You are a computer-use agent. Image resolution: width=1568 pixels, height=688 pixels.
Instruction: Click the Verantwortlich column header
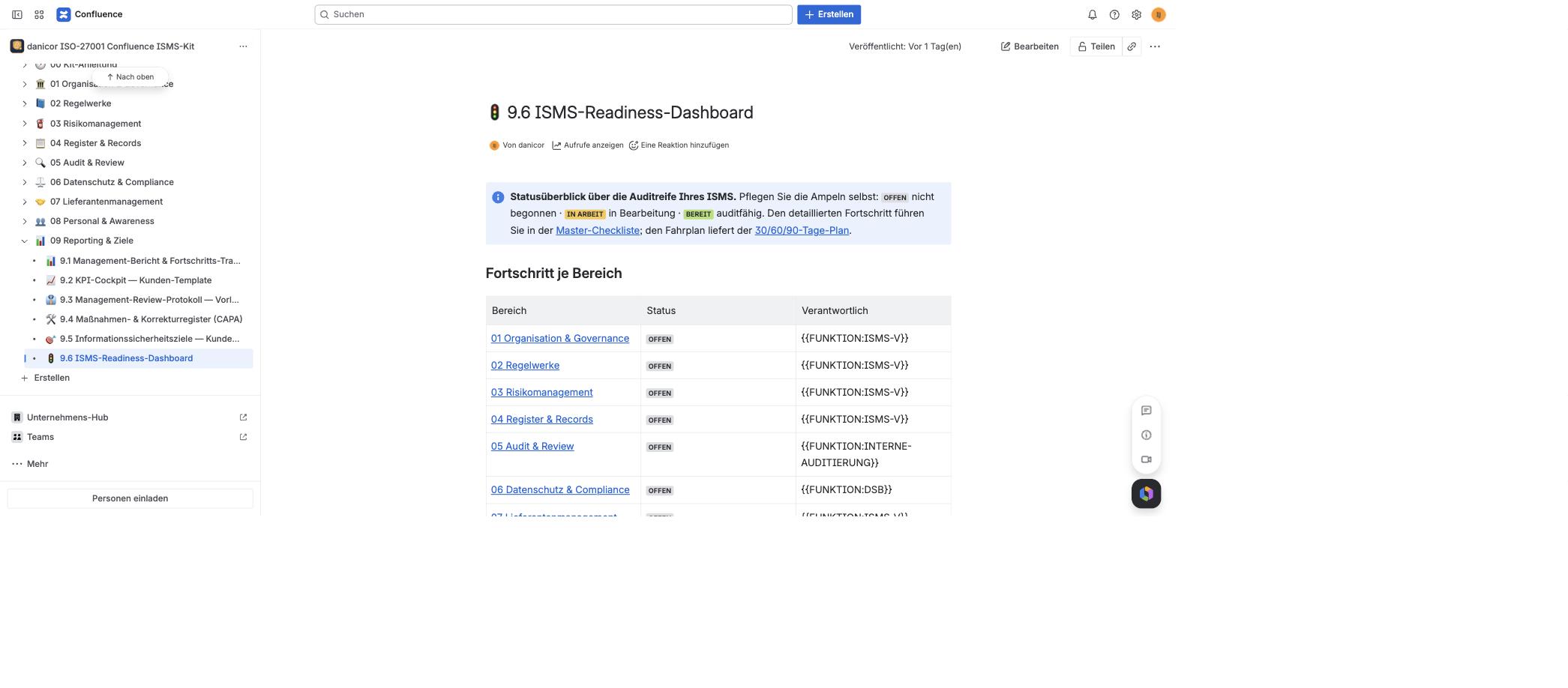coord(874,311)
